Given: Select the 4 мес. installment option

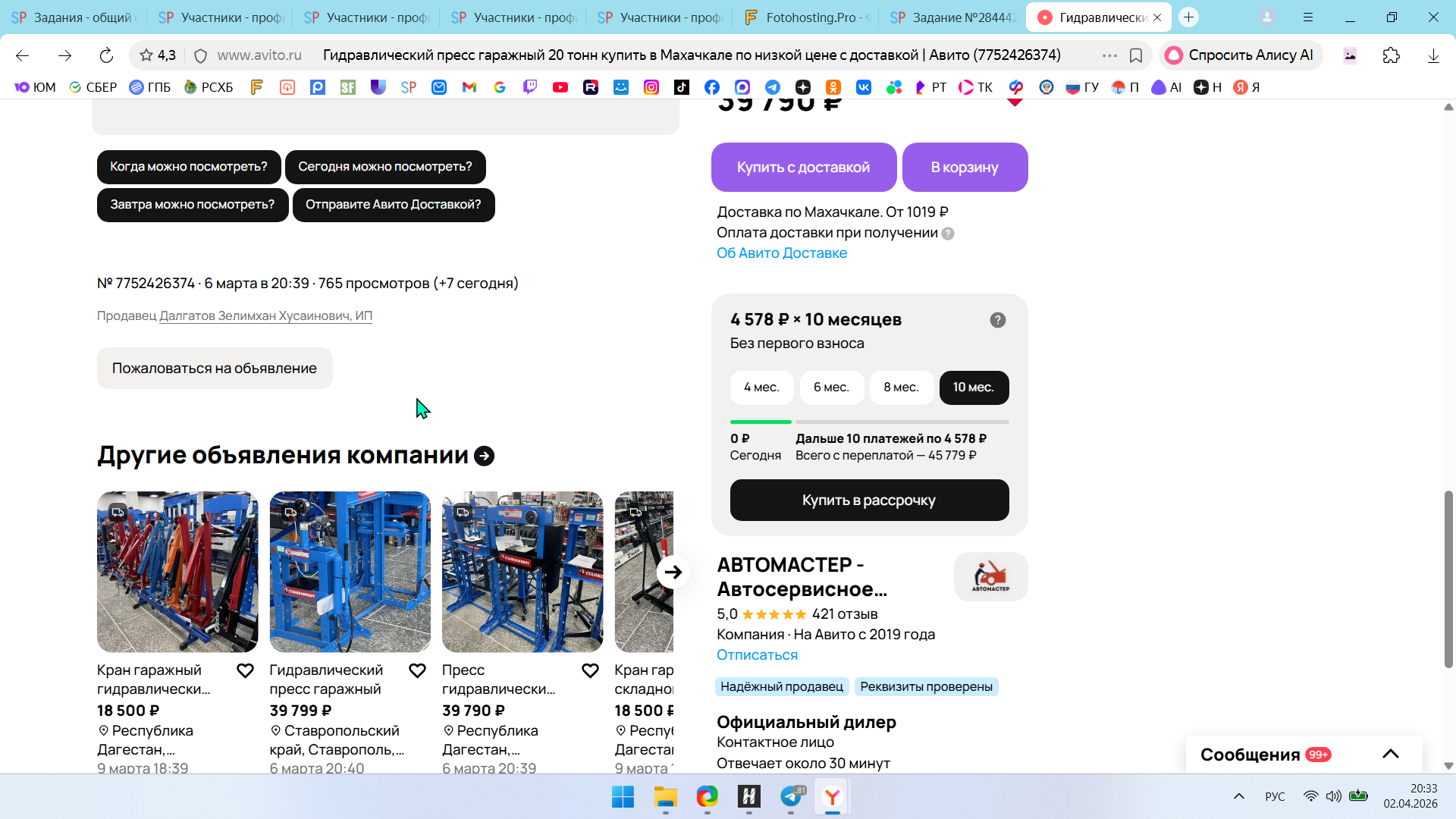Looking at the screenshot, I should click(761, 388).
